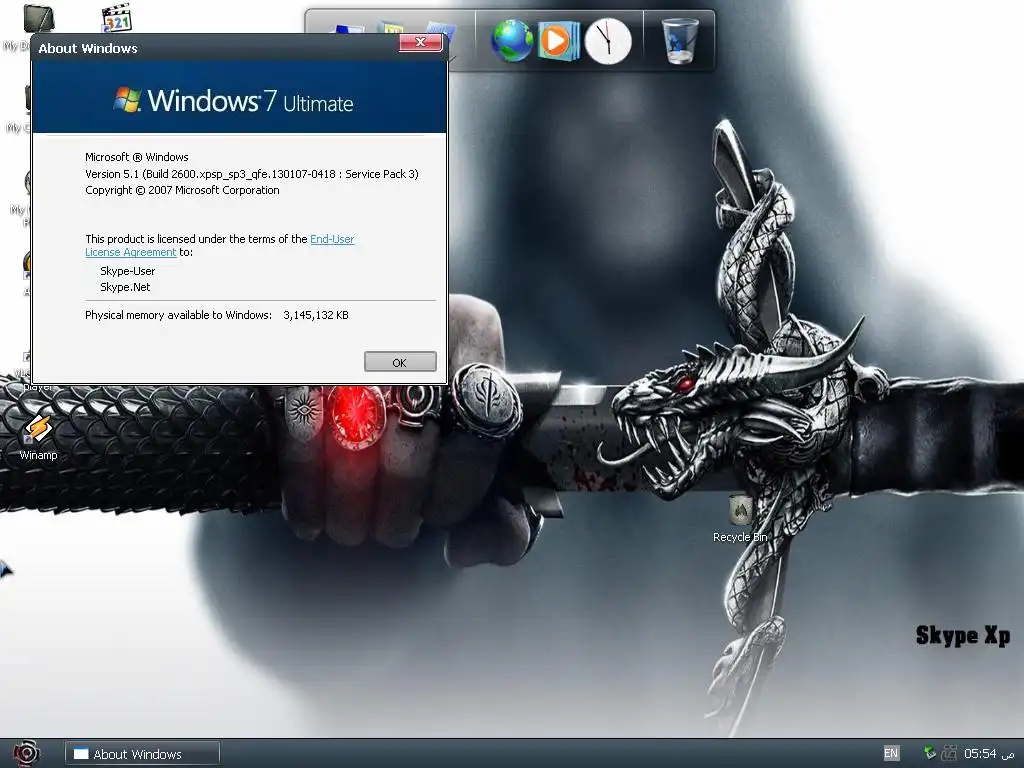Click the "Version 5.1 (Build 2600..." line

coord(251,174)
